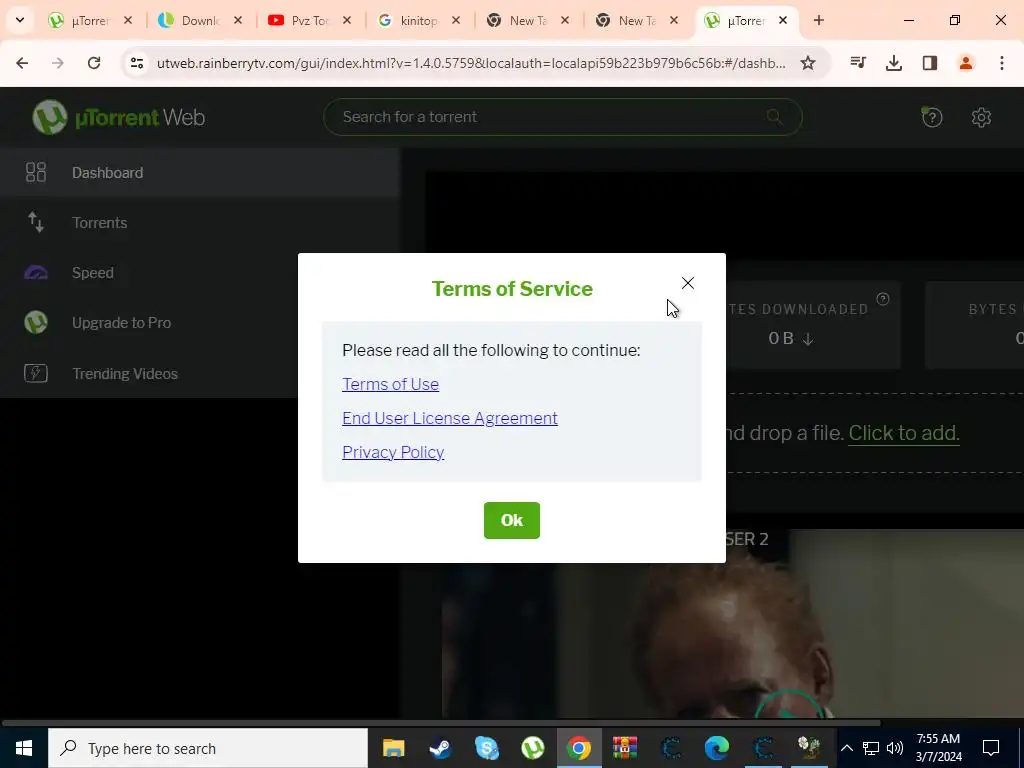Open µTorrent settings gear icon
This screenshot has width=1024, height=768.
pos(981,118)
